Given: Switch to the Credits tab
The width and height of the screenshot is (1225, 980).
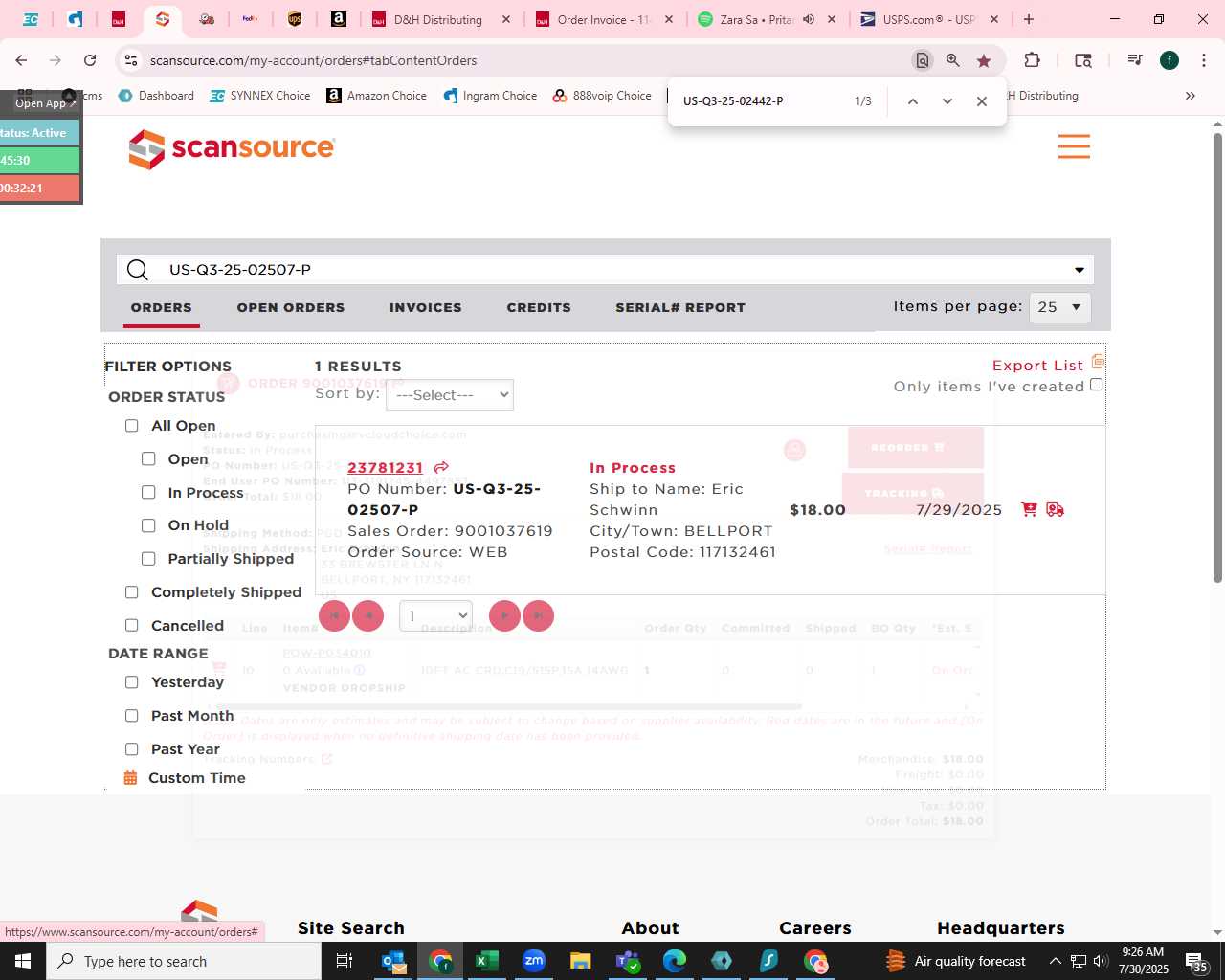Looking at the screenshot, I should click(539, 307).
